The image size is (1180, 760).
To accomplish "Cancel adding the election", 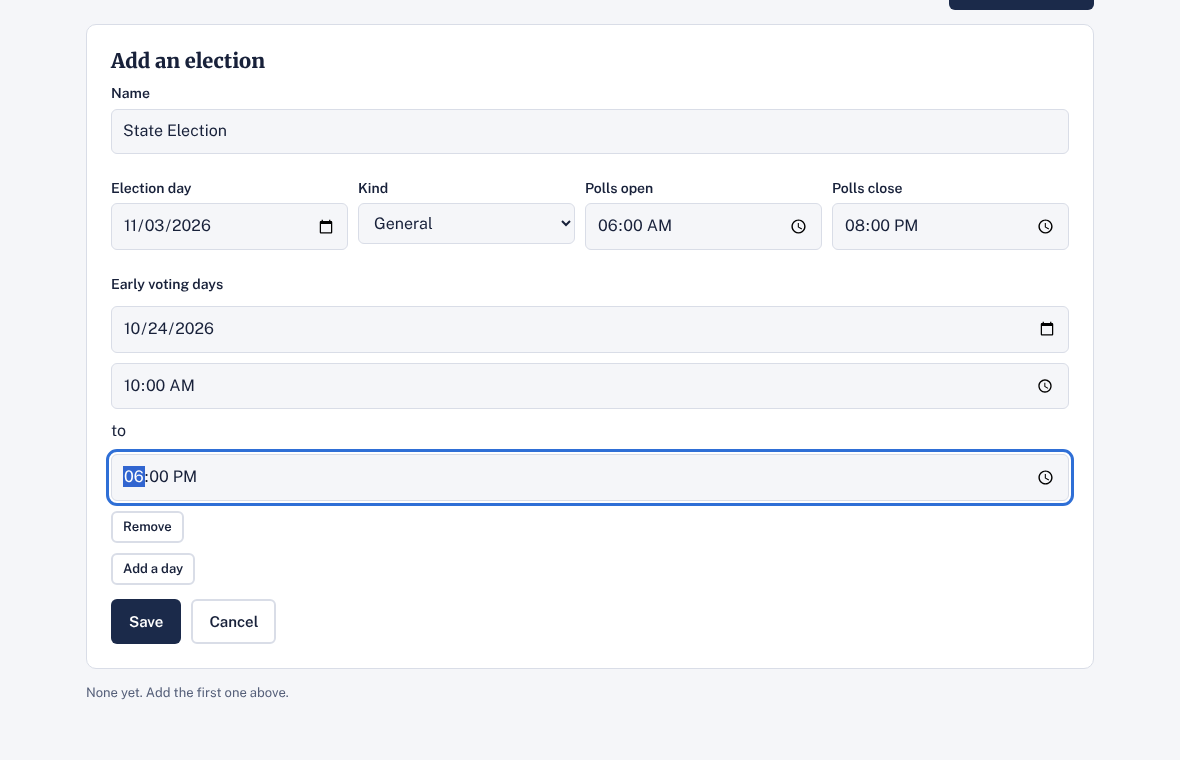I will pos(233,622).
